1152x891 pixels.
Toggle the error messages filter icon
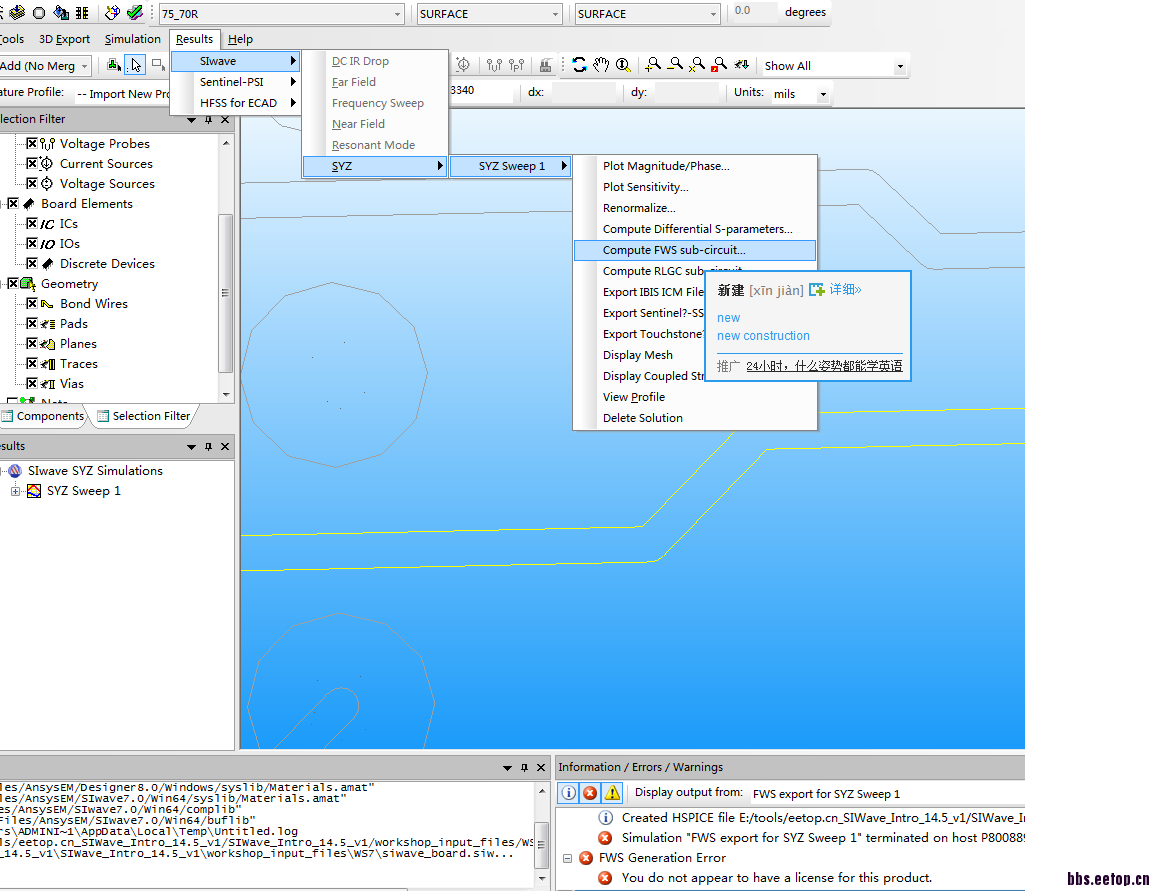tap(590, 793)
